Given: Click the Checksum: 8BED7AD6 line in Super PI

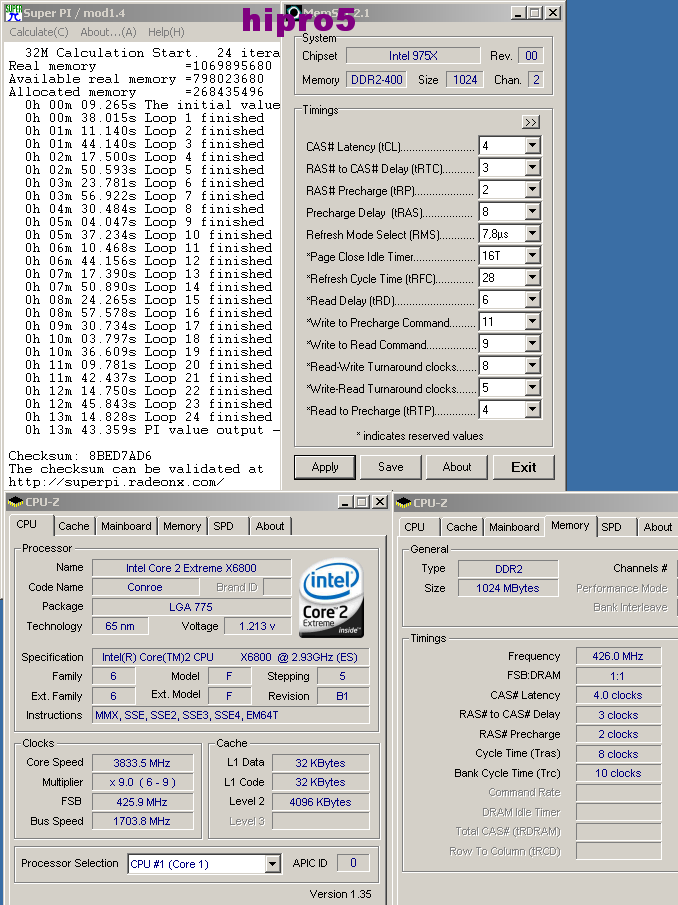Looking at the screenshot, I should click(80, 456).
